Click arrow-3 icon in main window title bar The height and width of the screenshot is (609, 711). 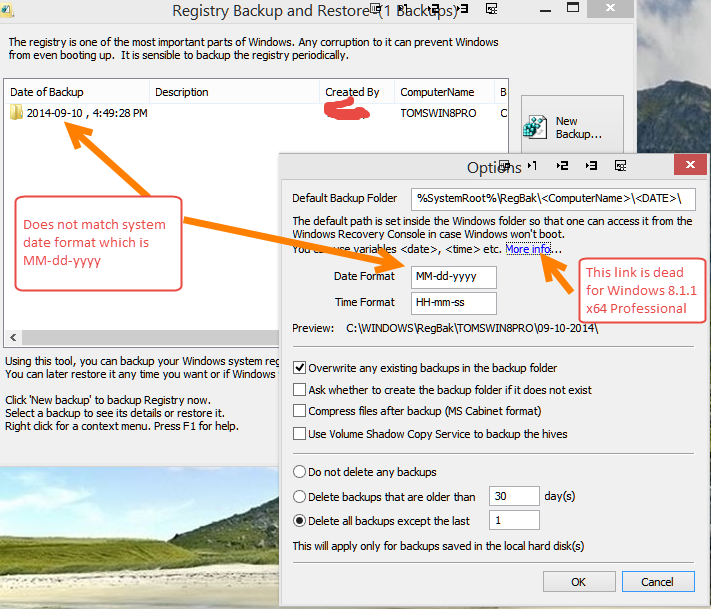[462, 9]
